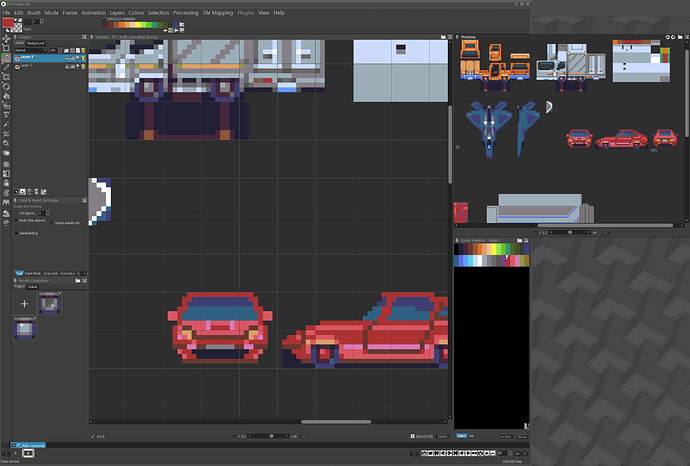Undock the Tool & Paint Settings panel
690x466 pixels.
tap(84, 200)
